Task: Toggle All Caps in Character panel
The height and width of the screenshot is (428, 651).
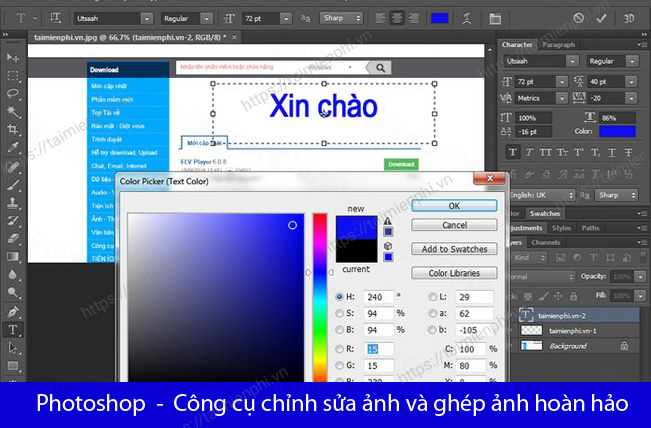Action: 546,152
